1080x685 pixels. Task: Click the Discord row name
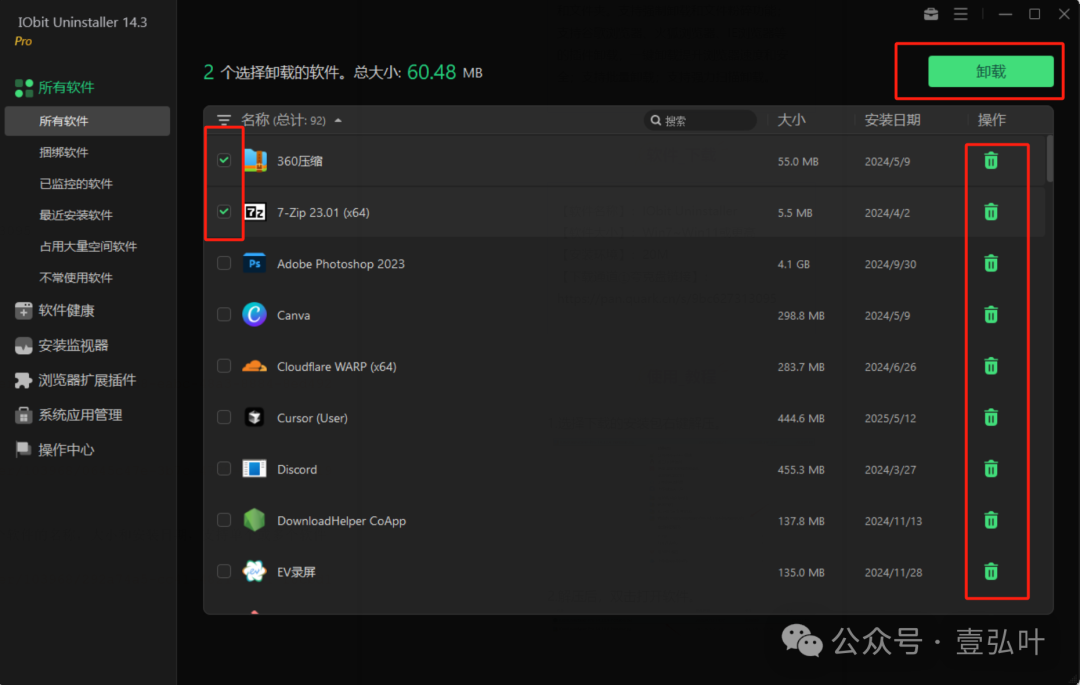pos(297,470)
